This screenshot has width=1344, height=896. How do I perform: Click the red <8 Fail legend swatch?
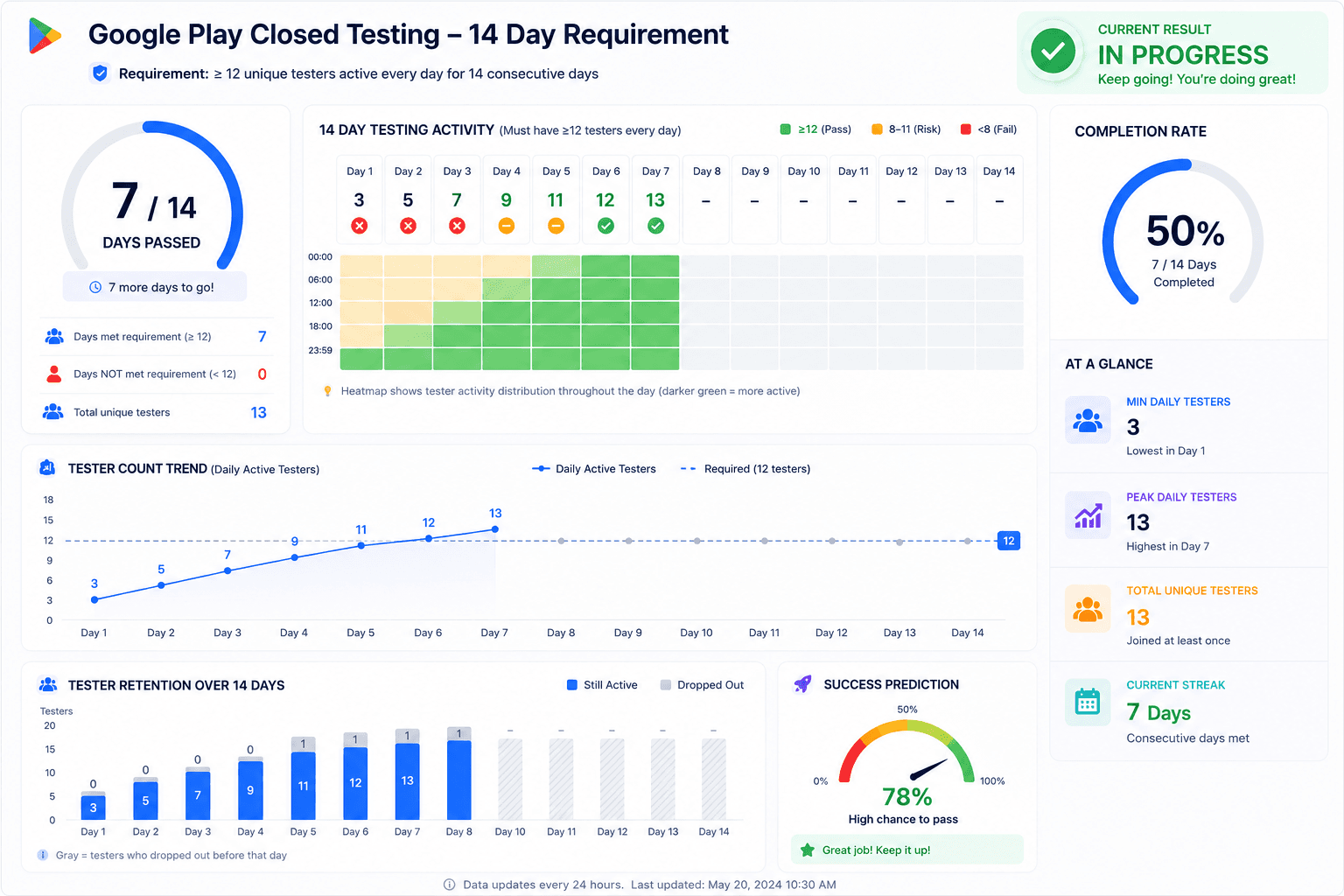point(966,129)
